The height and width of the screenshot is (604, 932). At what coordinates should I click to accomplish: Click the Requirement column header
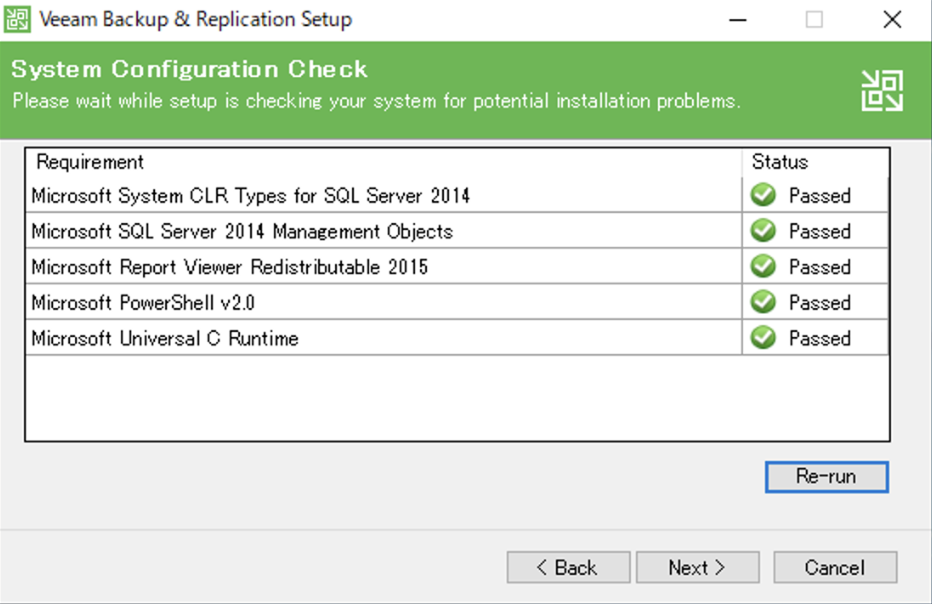383,162
